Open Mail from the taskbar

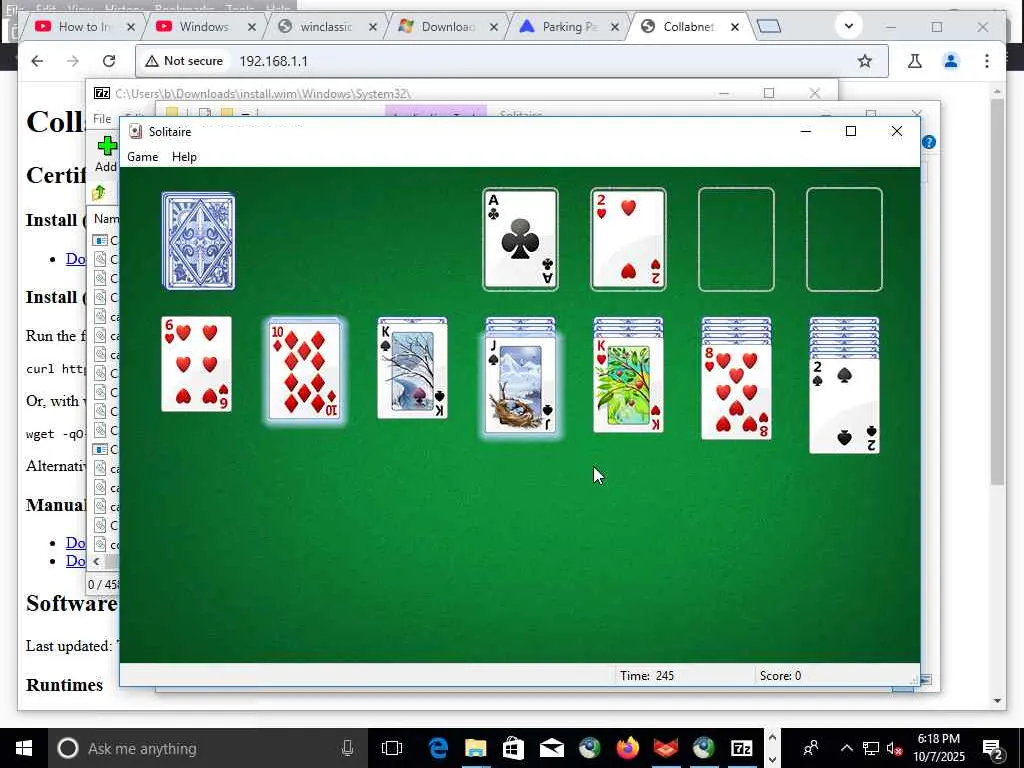(552, 748)
